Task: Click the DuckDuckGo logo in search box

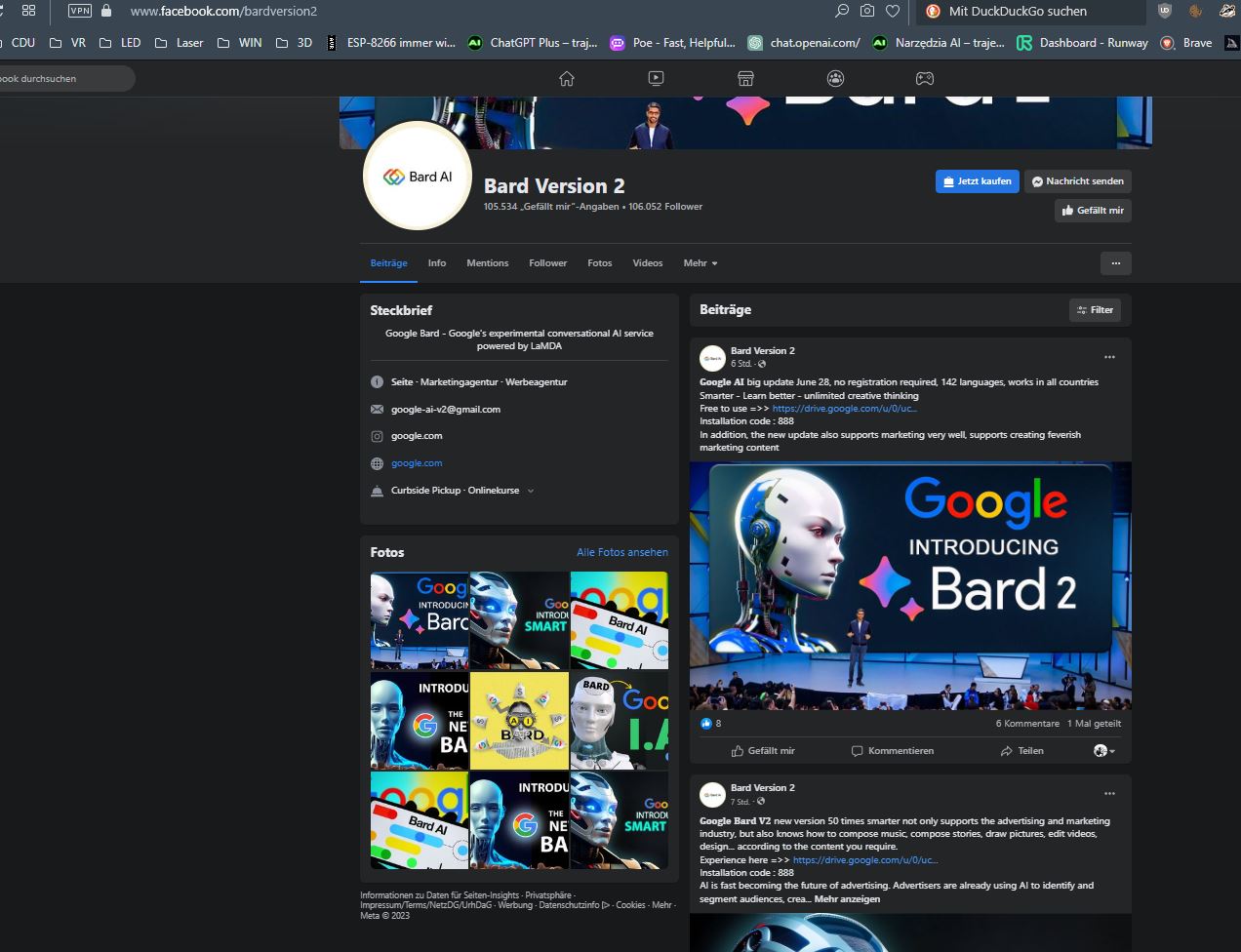Action: [x=933, y=11]
